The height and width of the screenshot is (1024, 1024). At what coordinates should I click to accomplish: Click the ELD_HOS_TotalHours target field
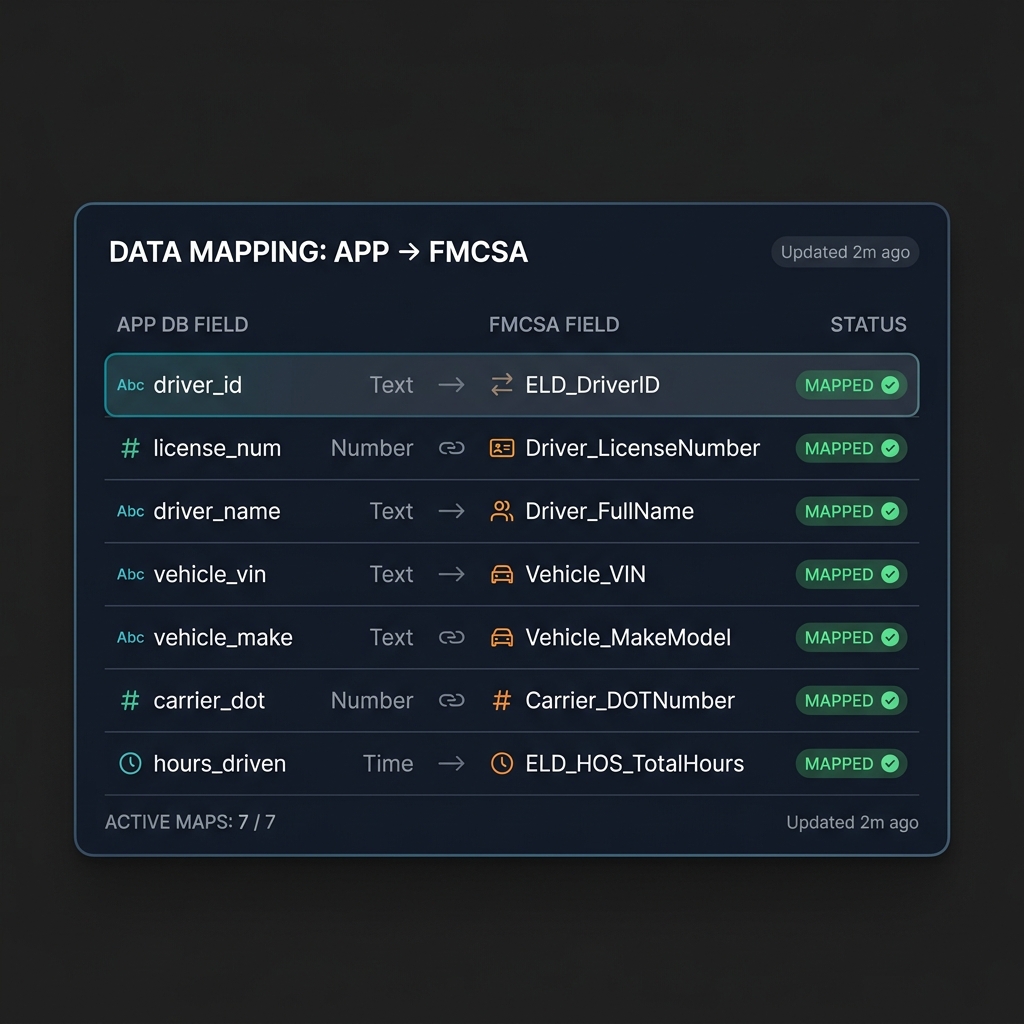[x=635, y=763]
